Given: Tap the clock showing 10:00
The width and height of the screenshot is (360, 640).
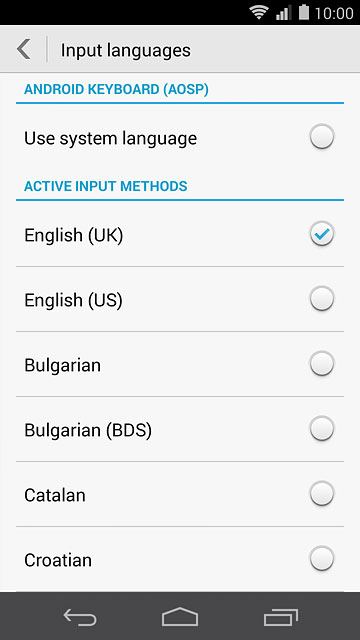Looking at the screenshot, I should pos(334,13).
